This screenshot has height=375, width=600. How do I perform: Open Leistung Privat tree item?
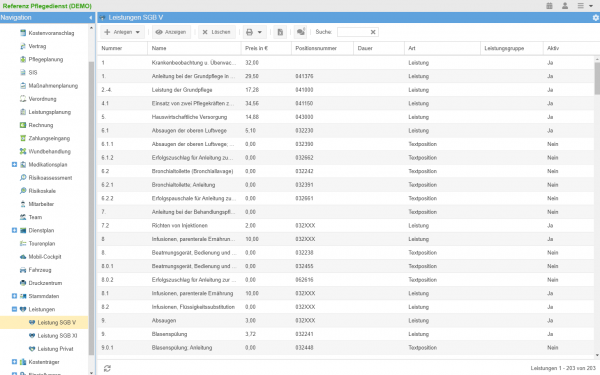pos(51,349)
